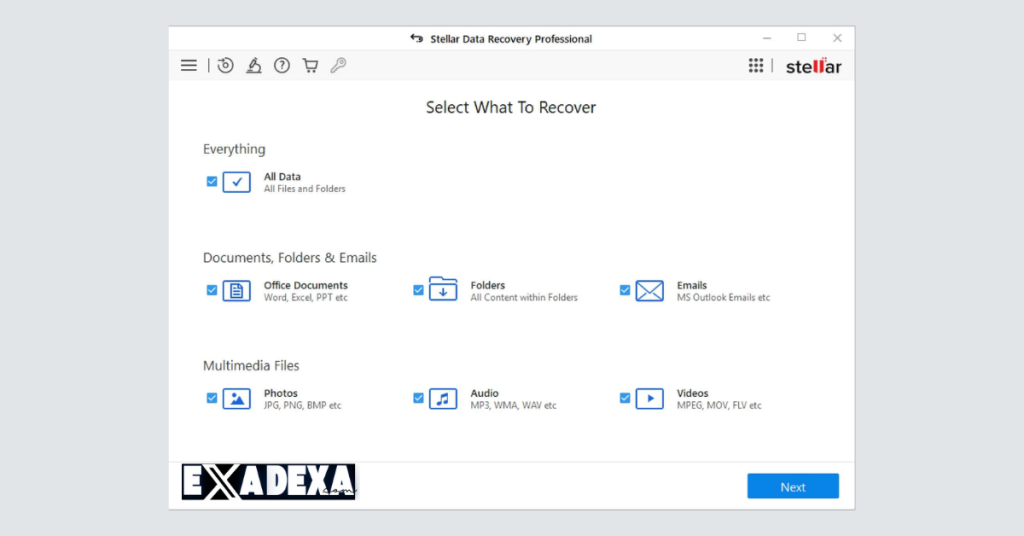Click the "Folders" label
Screen dimensions: 1024x536
pos(488,285)
